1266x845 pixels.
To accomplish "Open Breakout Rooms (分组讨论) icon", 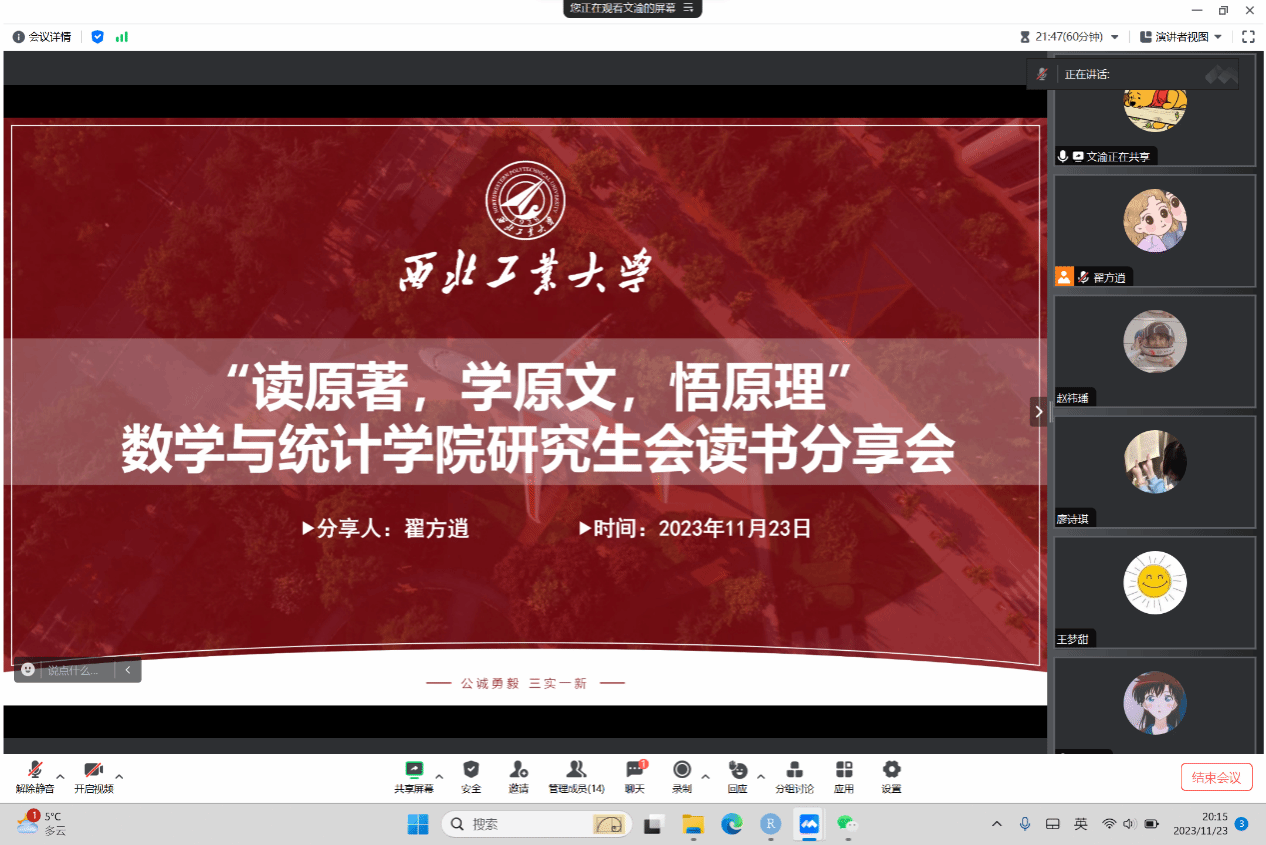I will (794, 770).
